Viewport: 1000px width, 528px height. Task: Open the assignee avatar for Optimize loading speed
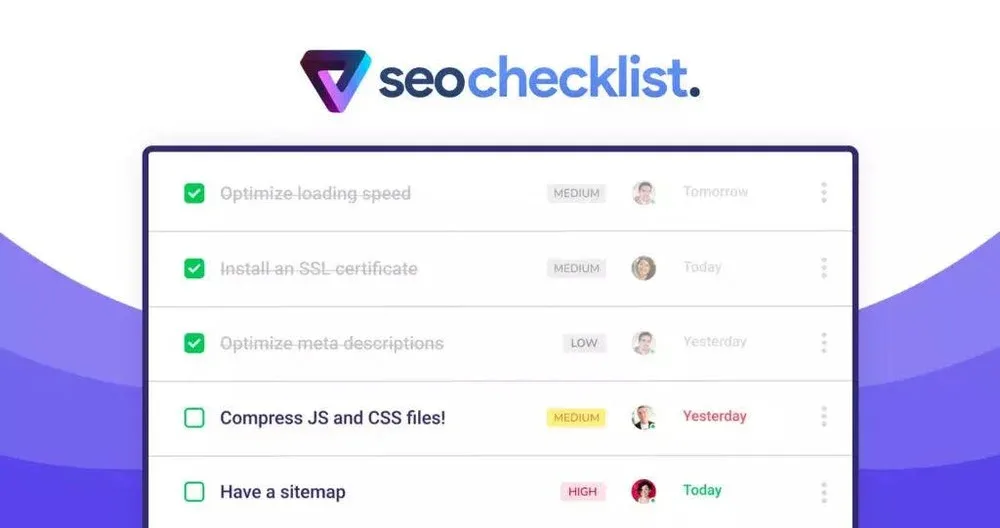coord(644,193)
